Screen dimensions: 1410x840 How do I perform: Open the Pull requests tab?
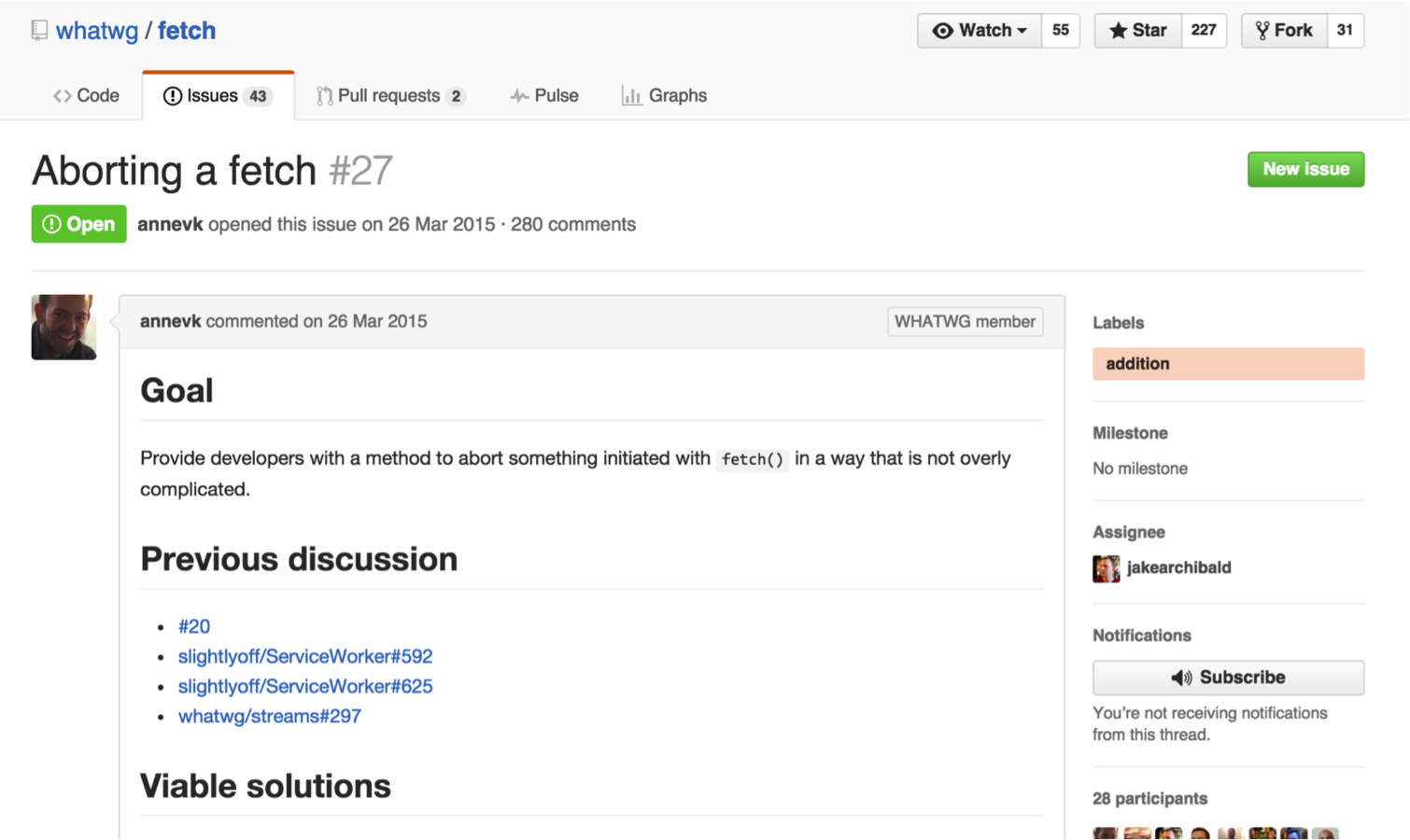[390, 96]
